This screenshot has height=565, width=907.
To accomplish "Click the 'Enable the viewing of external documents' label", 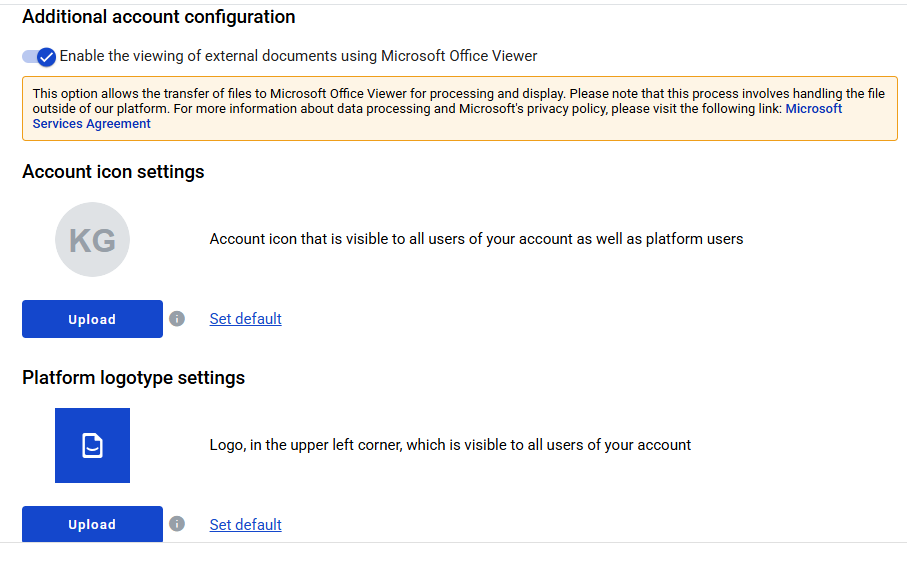I will pos(298,56).
